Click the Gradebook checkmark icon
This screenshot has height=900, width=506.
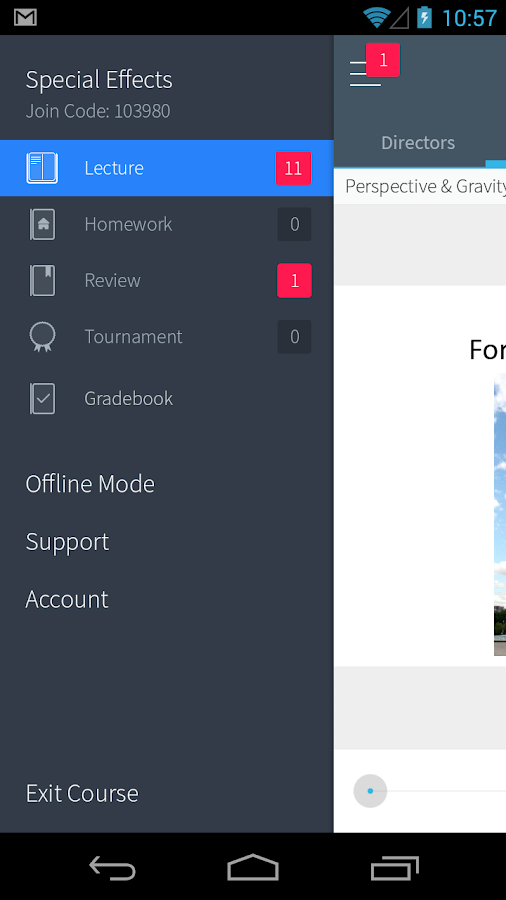pos(42,398)
